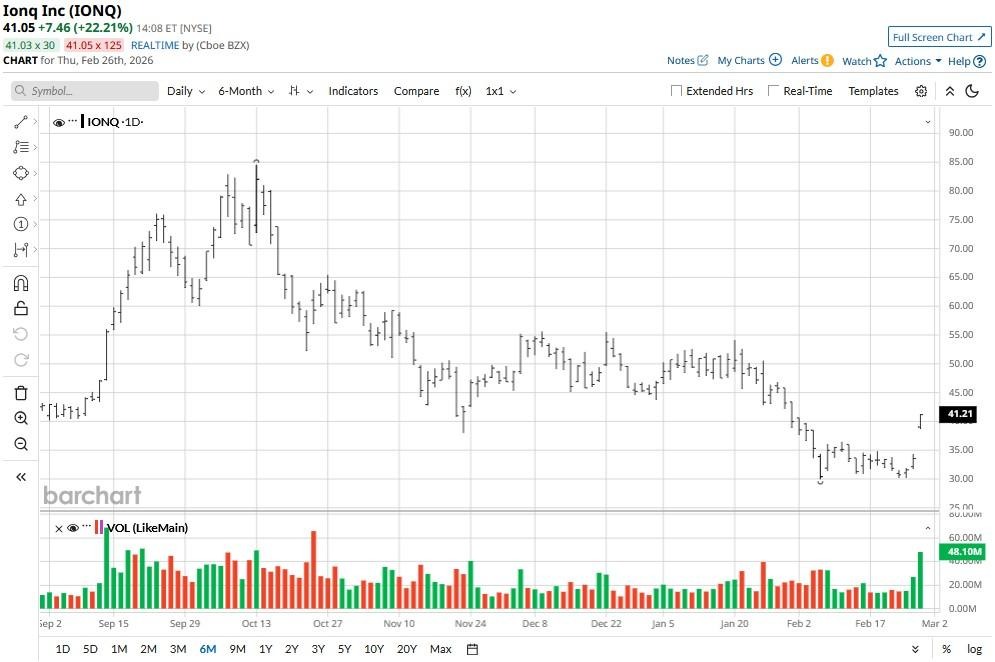
Task: Select the 3M range
Action: click(178, 649)
